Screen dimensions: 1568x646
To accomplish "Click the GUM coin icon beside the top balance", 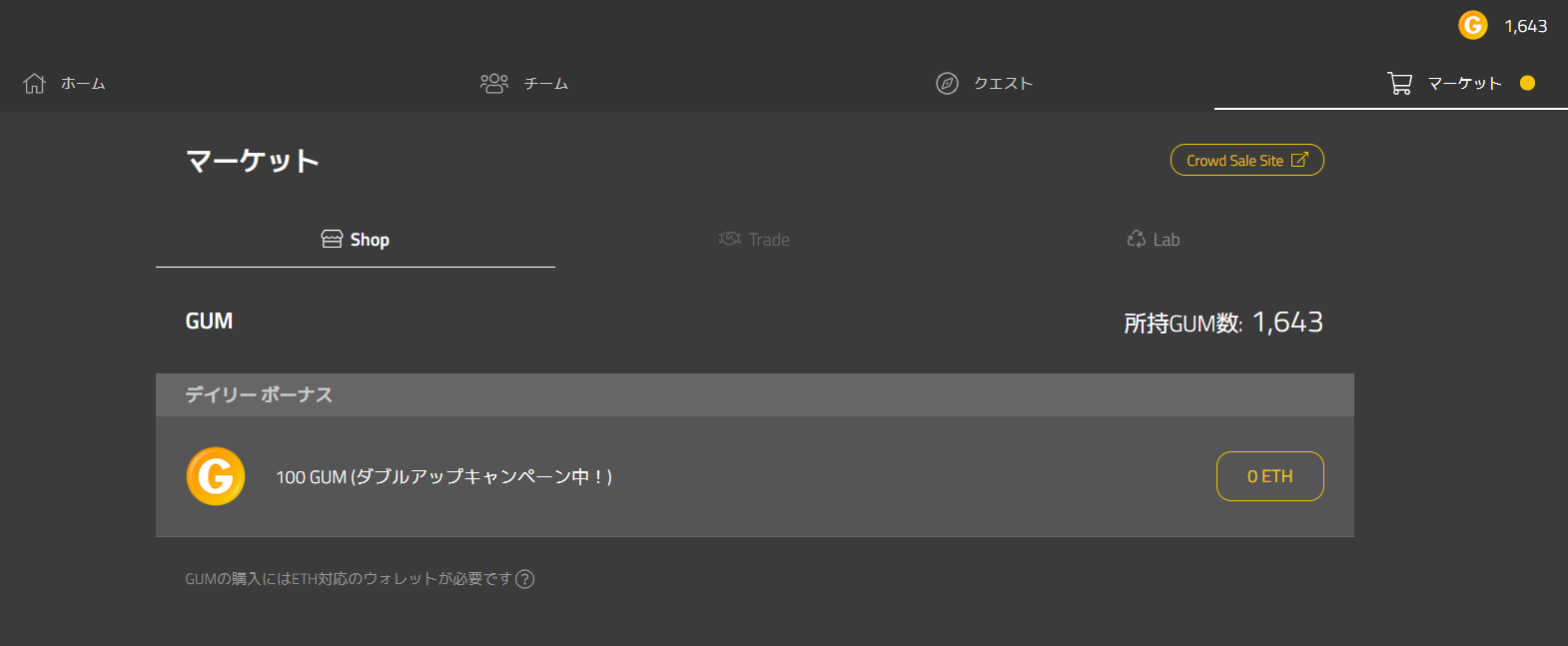I will [1473, 25].
